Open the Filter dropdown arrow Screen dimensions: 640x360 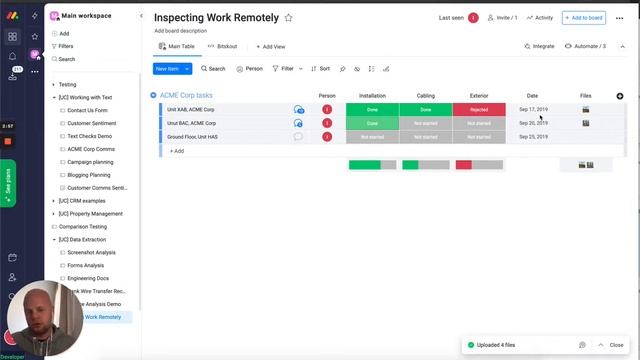click(301, 69)
